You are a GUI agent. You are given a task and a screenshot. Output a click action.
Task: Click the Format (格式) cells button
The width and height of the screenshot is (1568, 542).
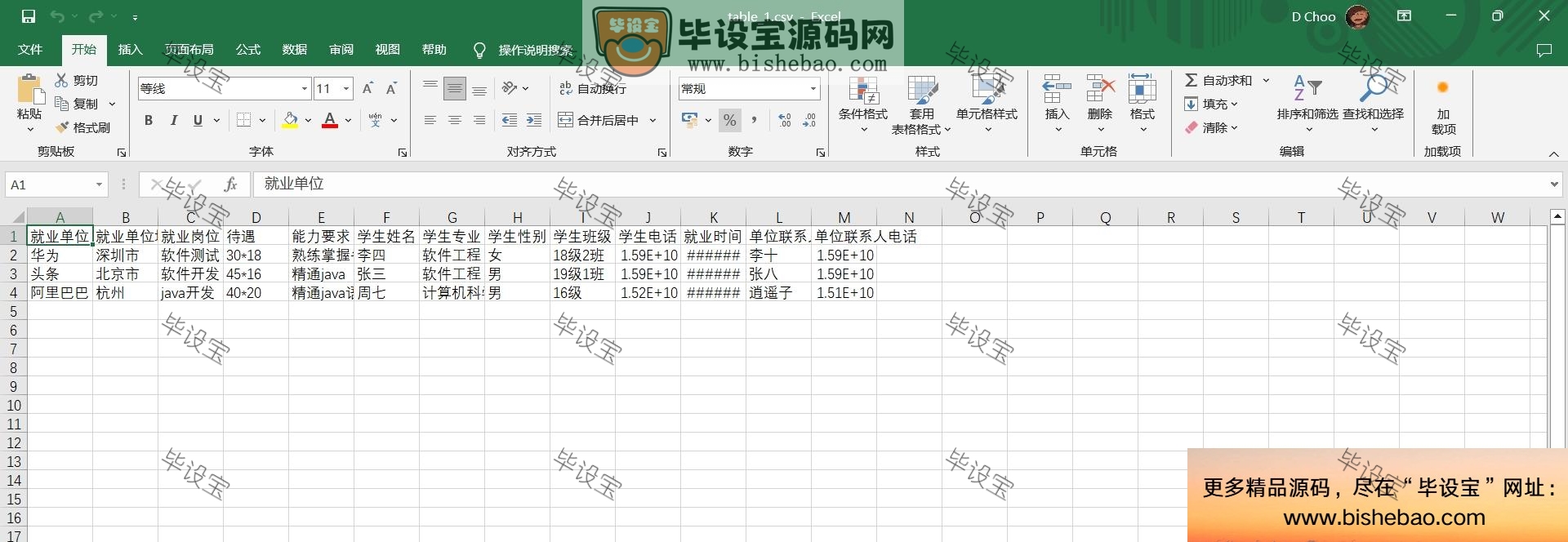click(x=1143, y=104)
